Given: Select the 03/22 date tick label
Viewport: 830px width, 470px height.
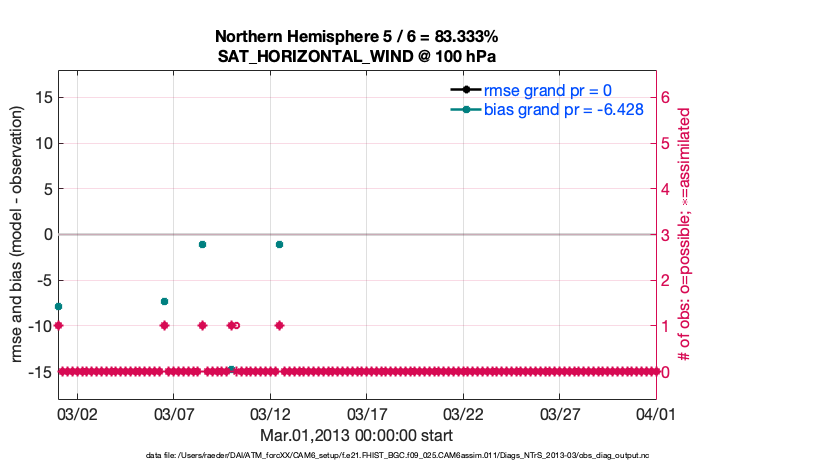Looking at the screenshot, I should [463, 413].
